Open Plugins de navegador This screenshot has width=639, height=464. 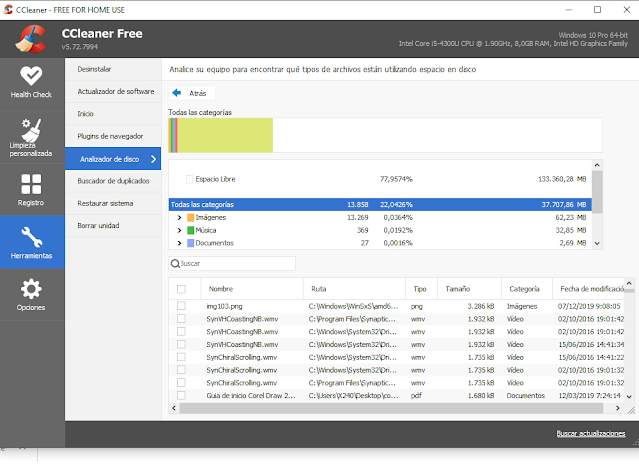(113, 136)
